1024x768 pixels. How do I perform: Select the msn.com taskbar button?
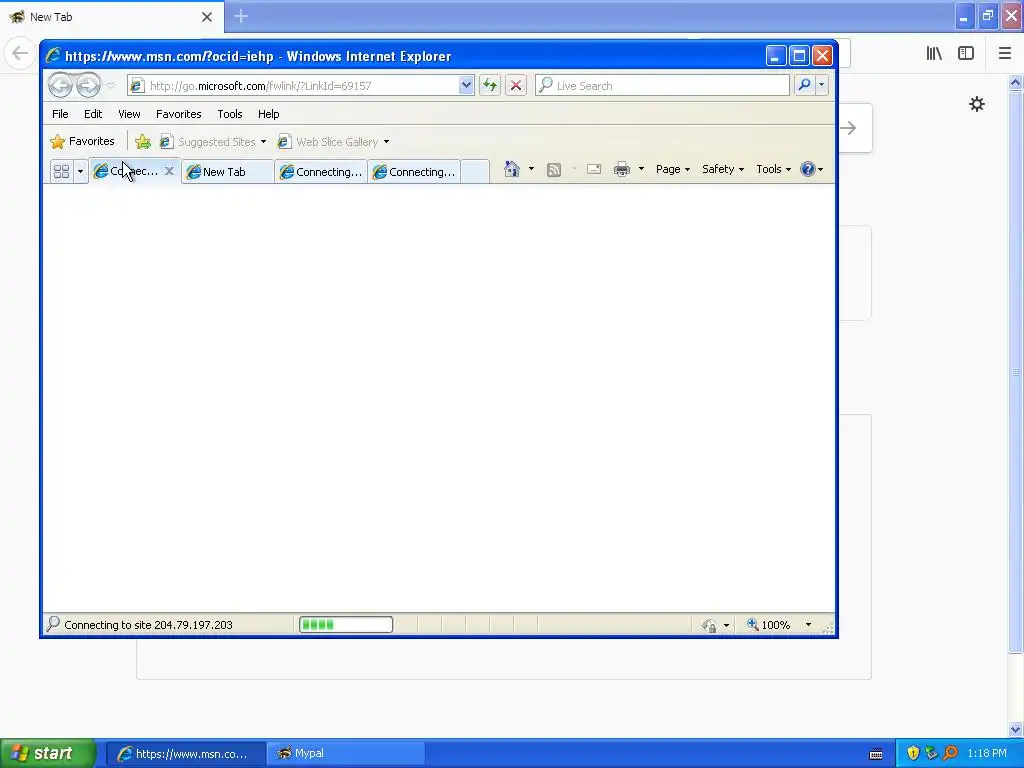(185, 754)
